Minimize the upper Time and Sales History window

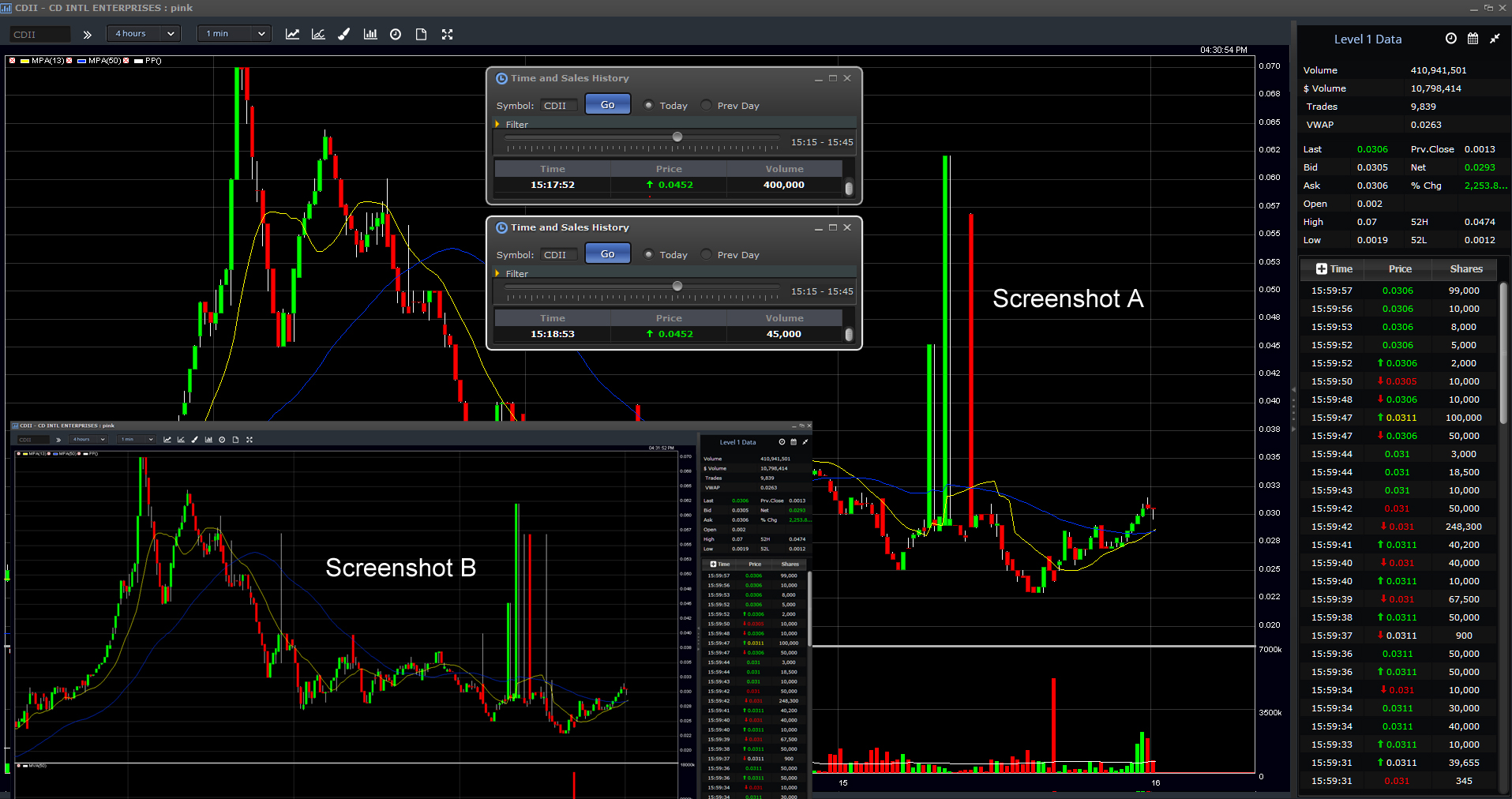coord(819,79)
